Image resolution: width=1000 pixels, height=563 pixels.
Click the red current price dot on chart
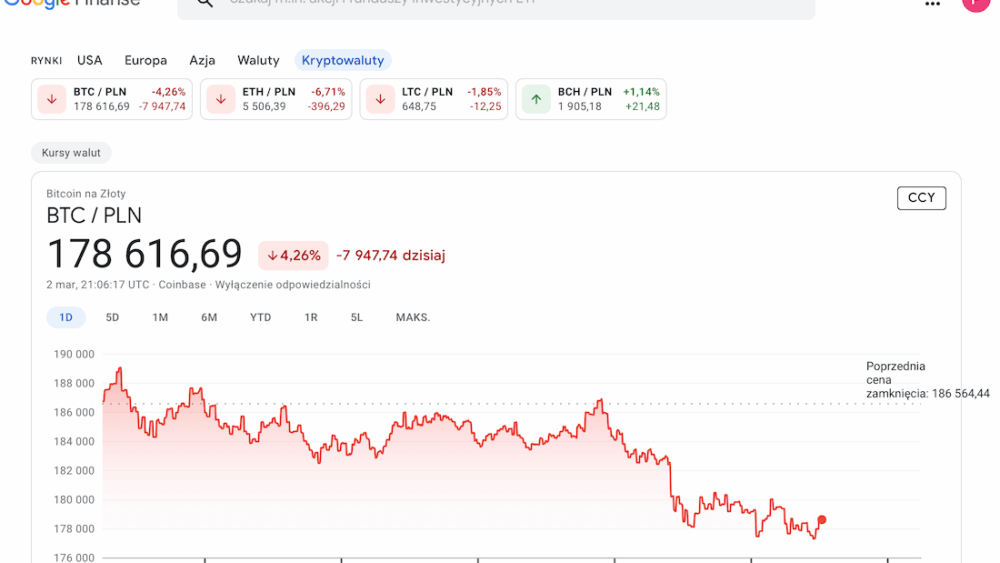[821, 520]
